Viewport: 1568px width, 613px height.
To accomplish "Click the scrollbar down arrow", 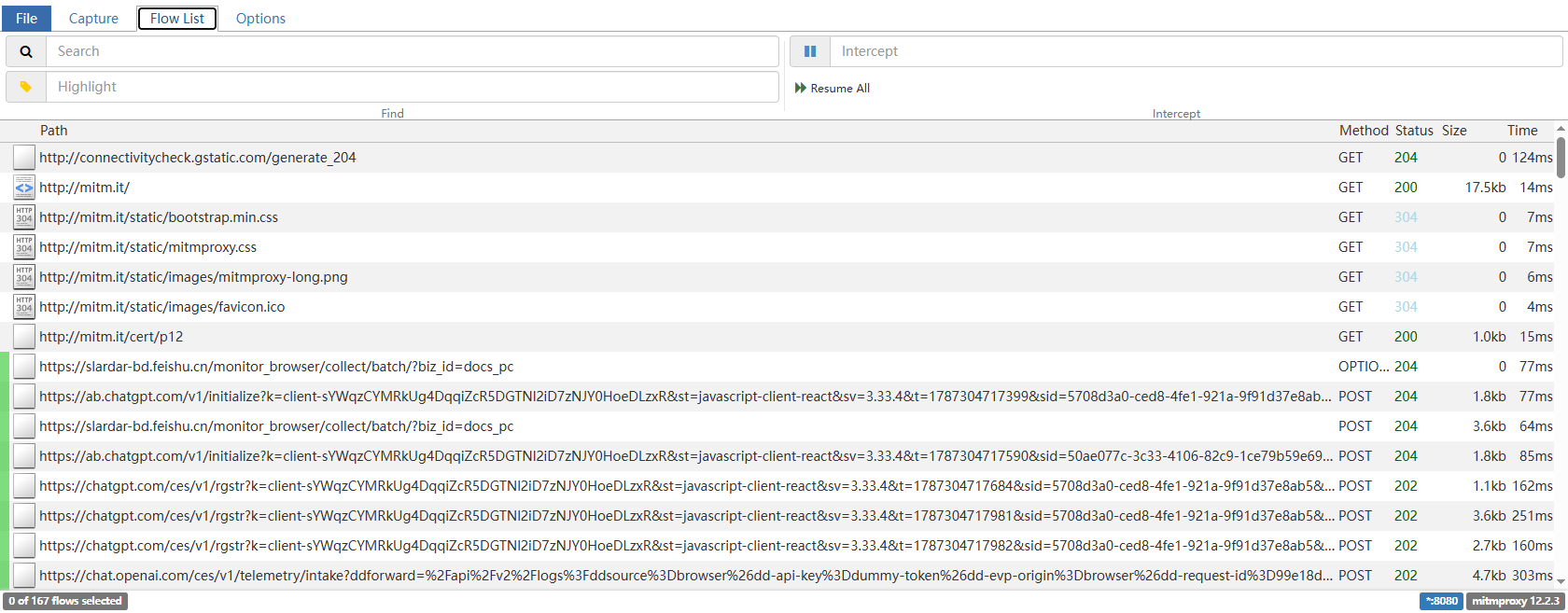I will (1561, 581).
